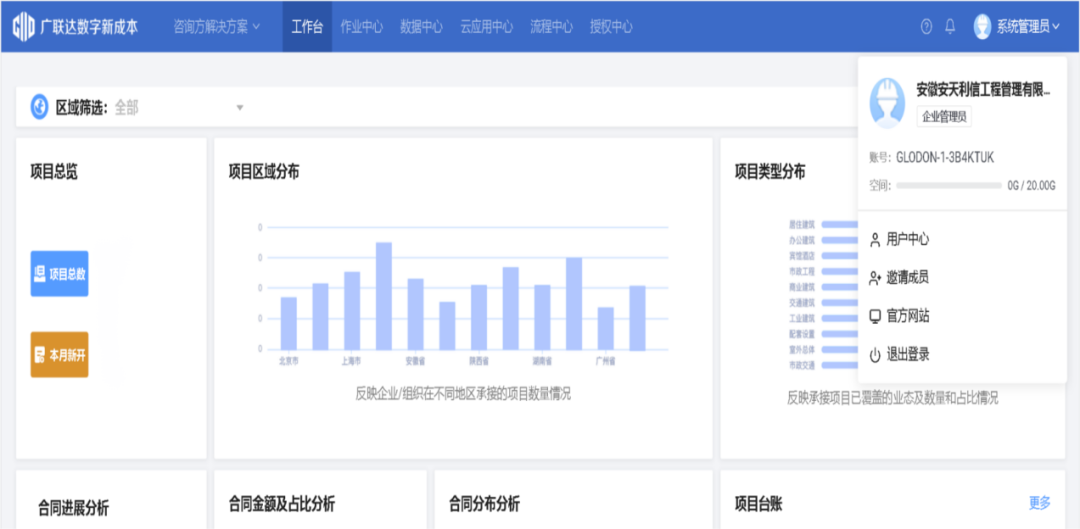Click the 项目总数 button
Image resolution: width=1080 pixels, height=529 pixels.
tap(60, 274)
